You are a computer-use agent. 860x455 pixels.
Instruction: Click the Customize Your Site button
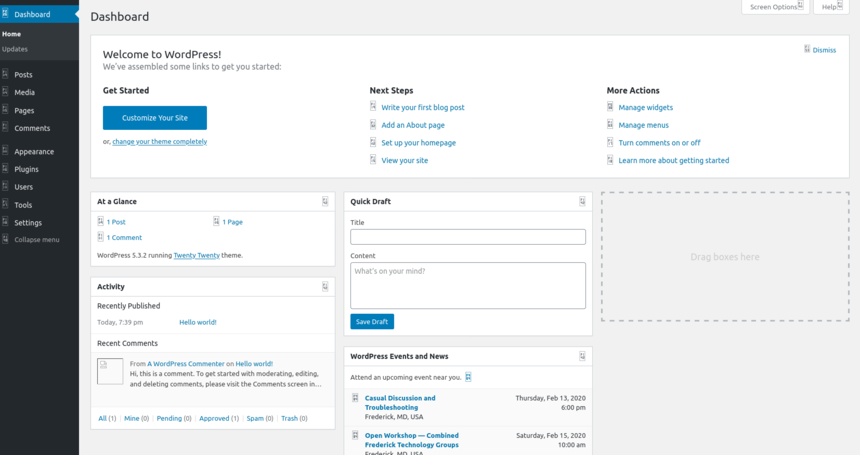155,118
